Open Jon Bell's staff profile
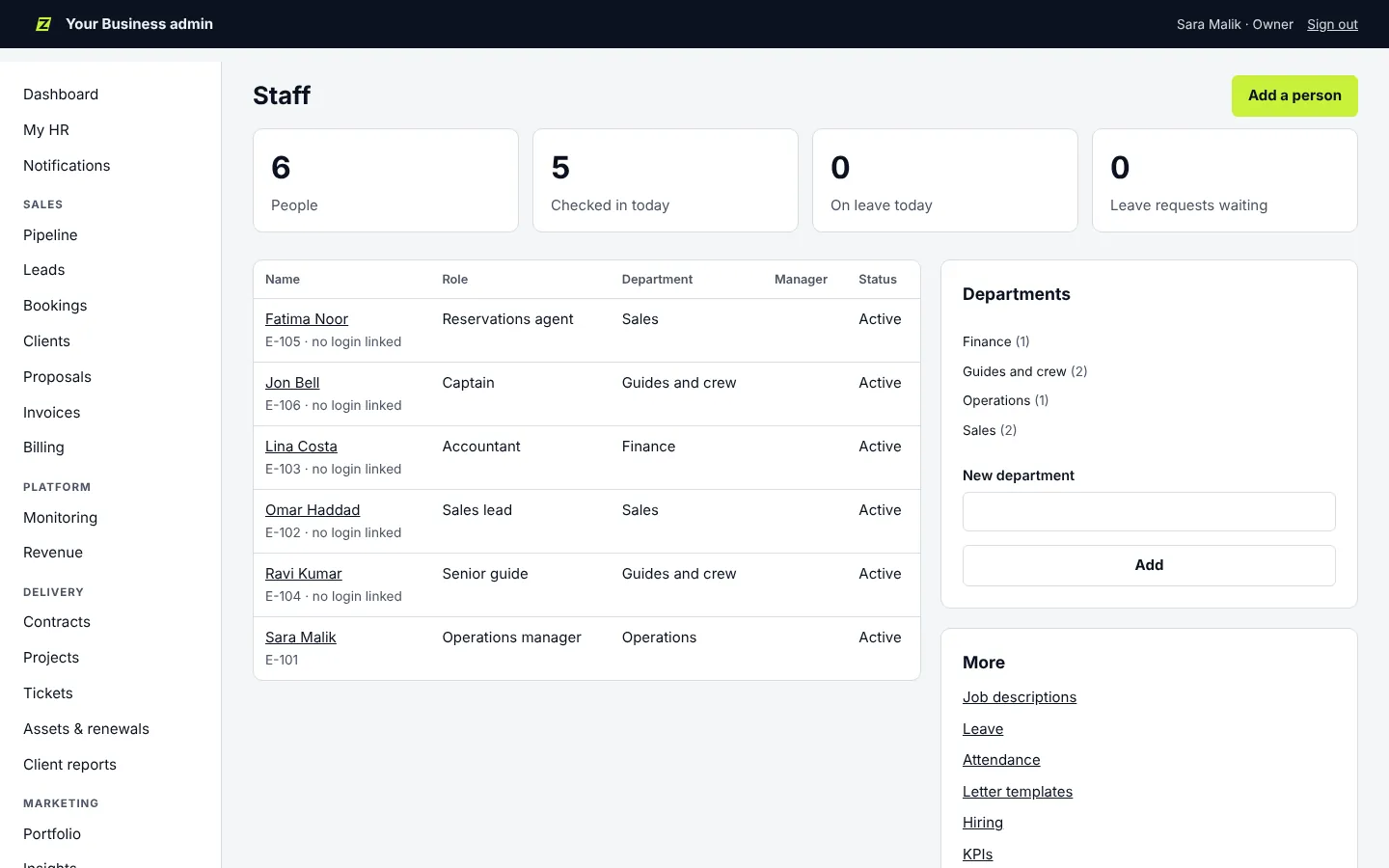Viewport: 1389px width, 868px height. (292, 383)
